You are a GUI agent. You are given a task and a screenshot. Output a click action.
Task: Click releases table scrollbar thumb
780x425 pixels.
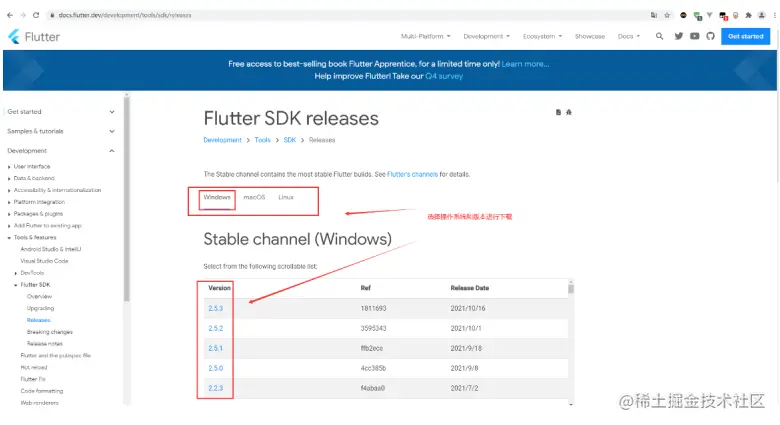point(571,289)
